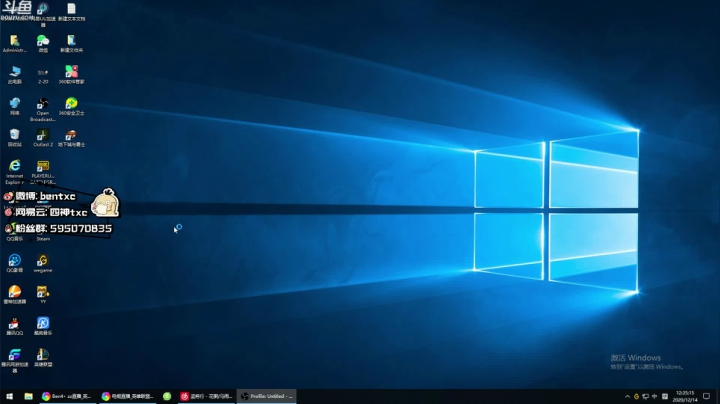
Task: Launch Dungeon Fighter (地下城与勇士) shortcut
Action: 71,138
